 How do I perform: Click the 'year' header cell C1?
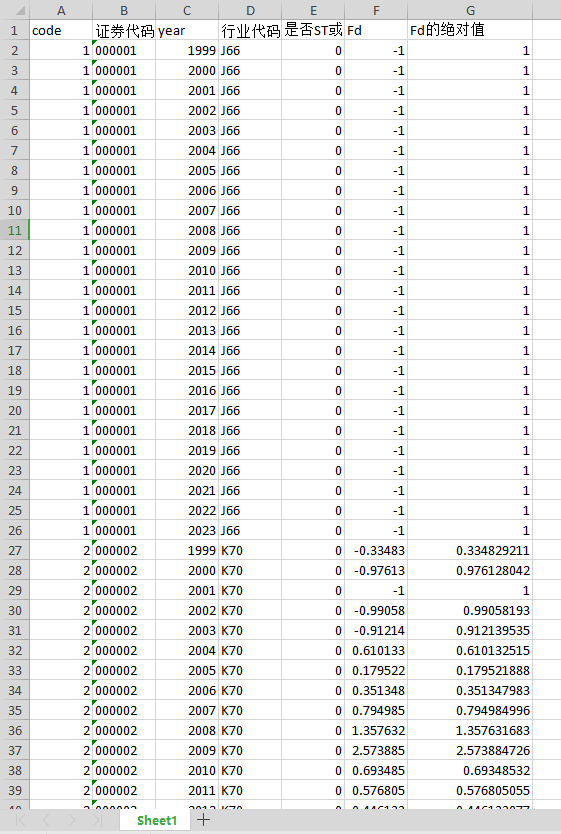click(187, 30)
